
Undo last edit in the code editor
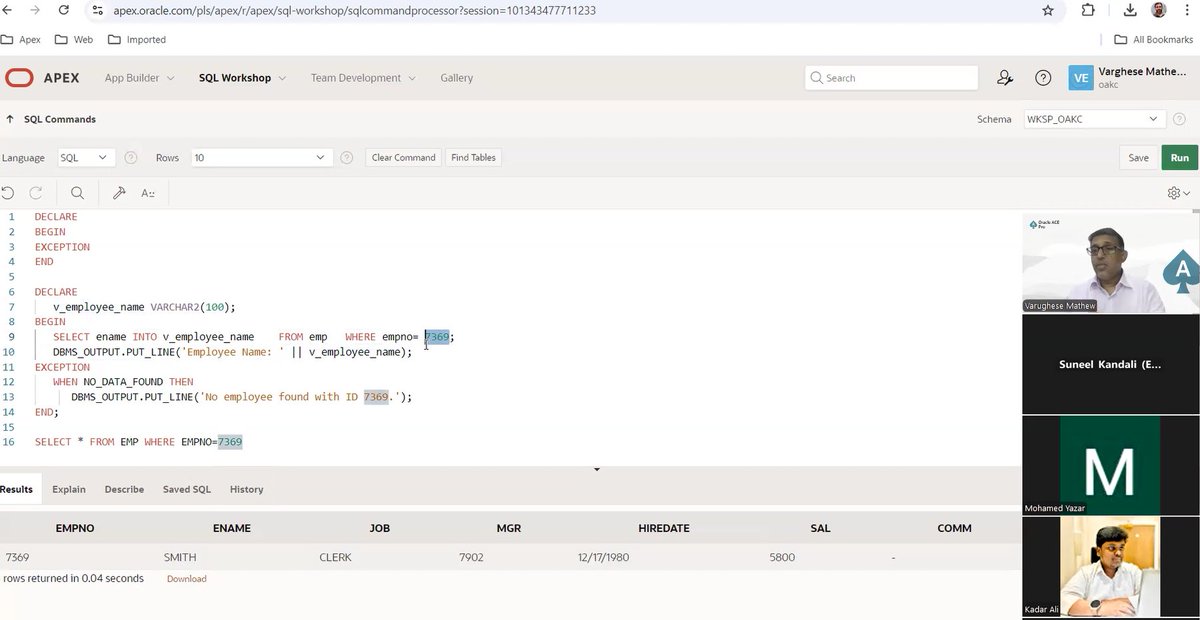[9, 192]
